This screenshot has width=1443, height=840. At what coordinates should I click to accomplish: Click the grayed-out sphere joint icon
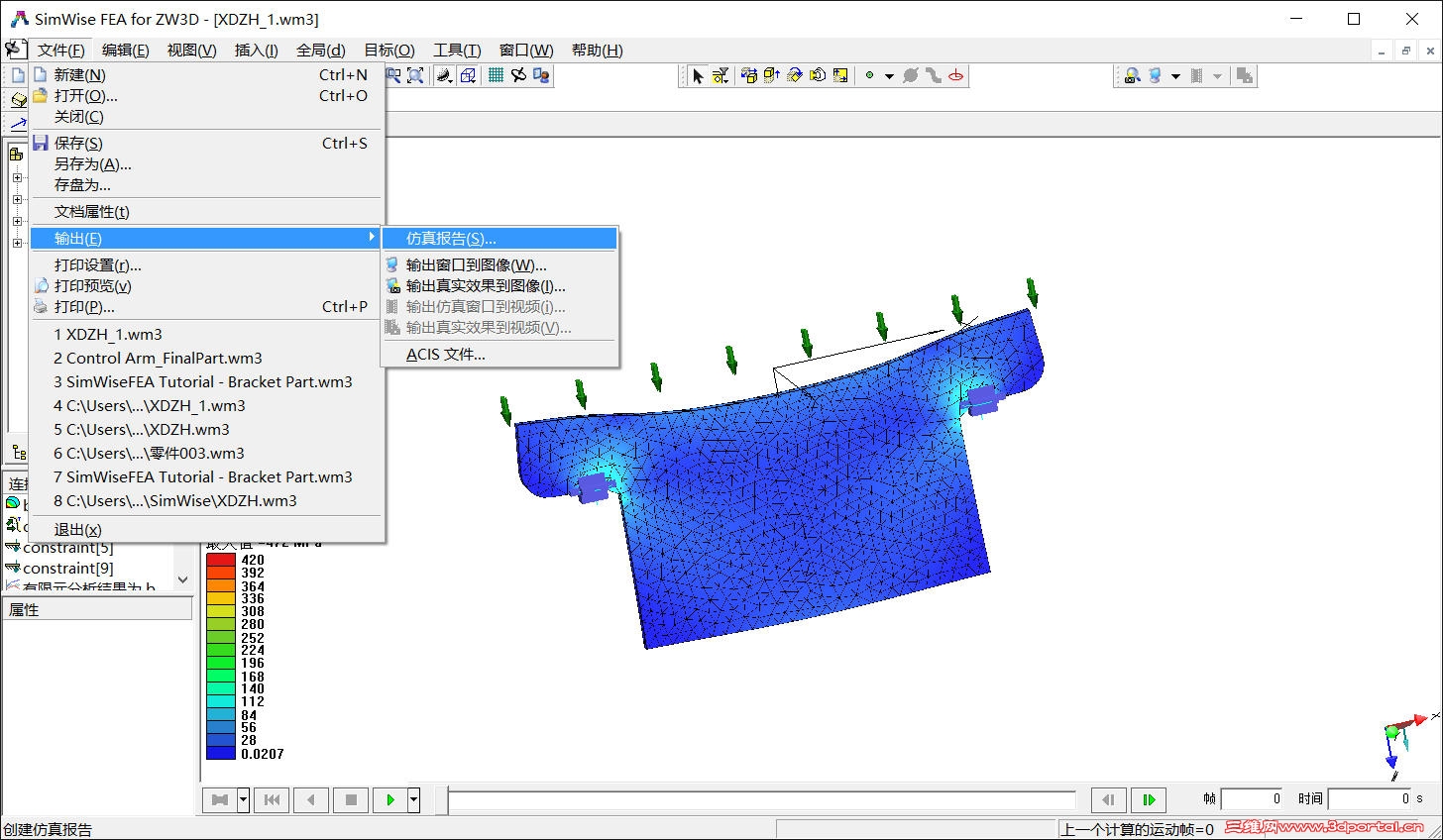click(911, 75)
